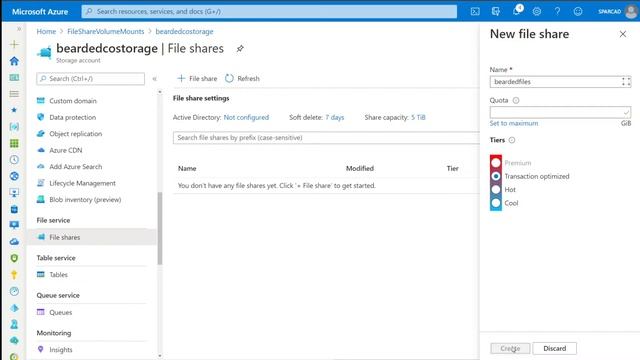Open Add Azure Search menu item
Viewport: 640px width, 360px height.
point(76,167)
